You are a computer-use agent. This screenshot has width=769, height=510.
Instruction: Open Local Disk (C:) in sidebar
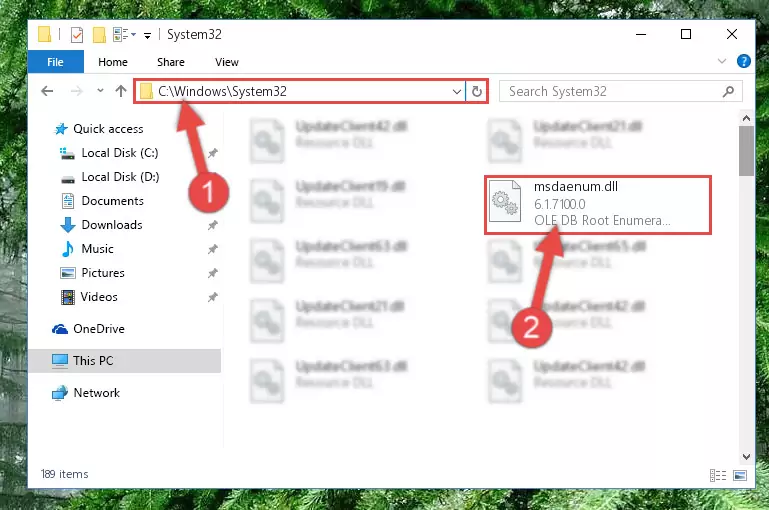(x=120, y=153)
